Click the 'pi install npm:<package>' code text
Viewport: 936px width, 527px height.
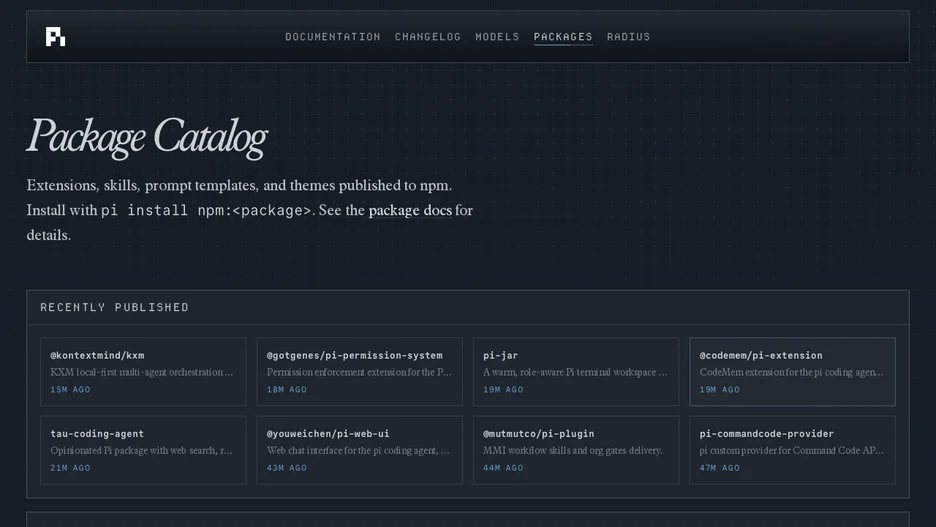click(x=206, y=211)
